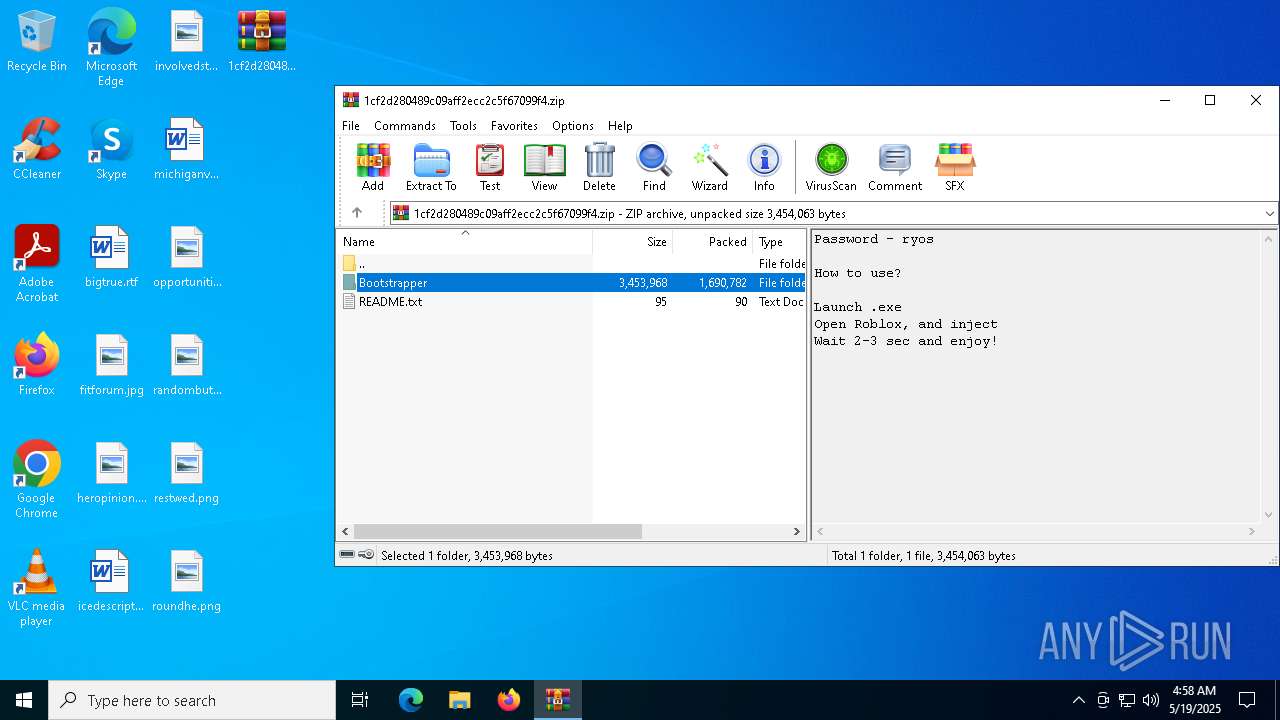Select the Skype desktop shortcut
1280x720 pixels.
(x=111, y=150)
